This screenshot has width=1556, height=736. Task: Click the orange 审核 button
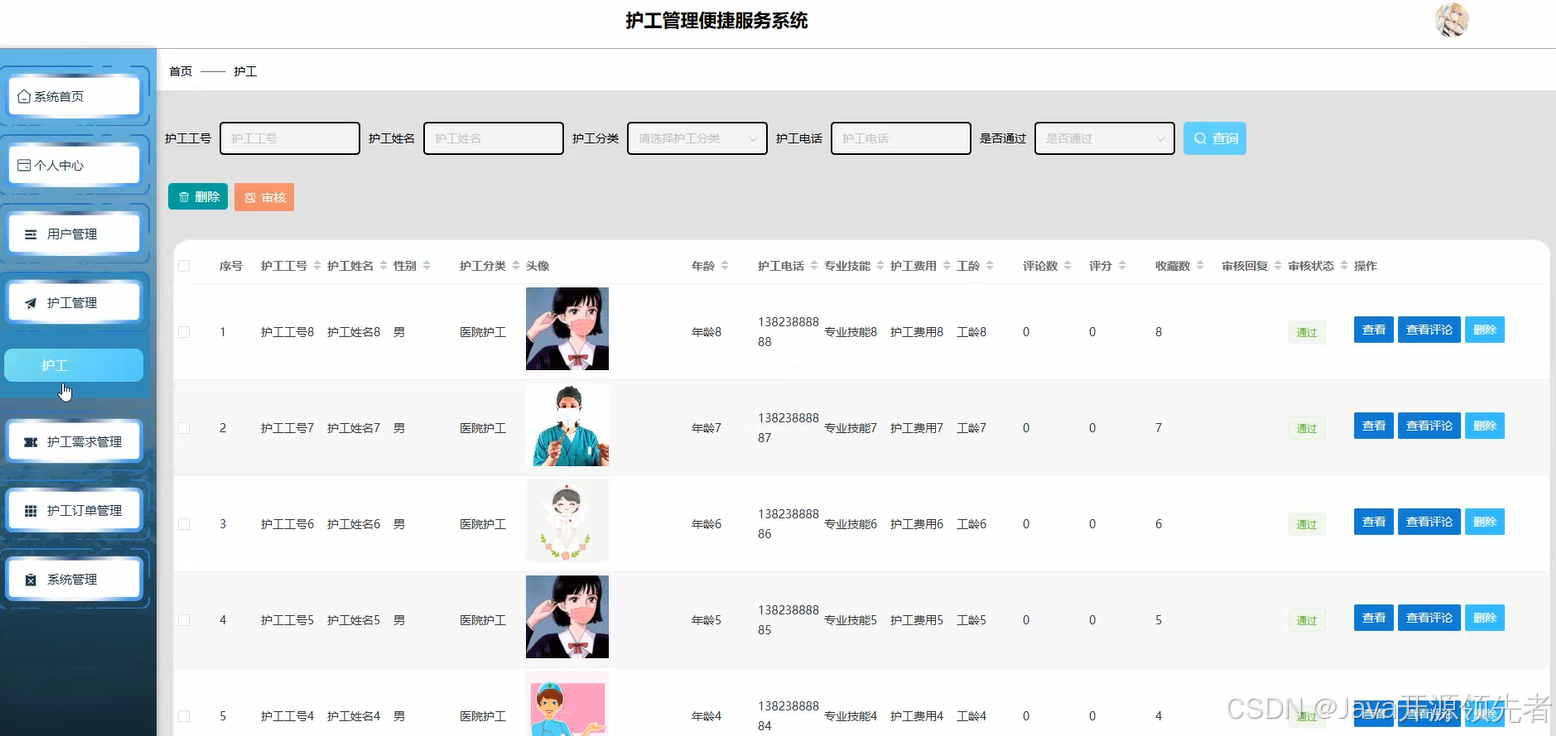pos(264,198)
